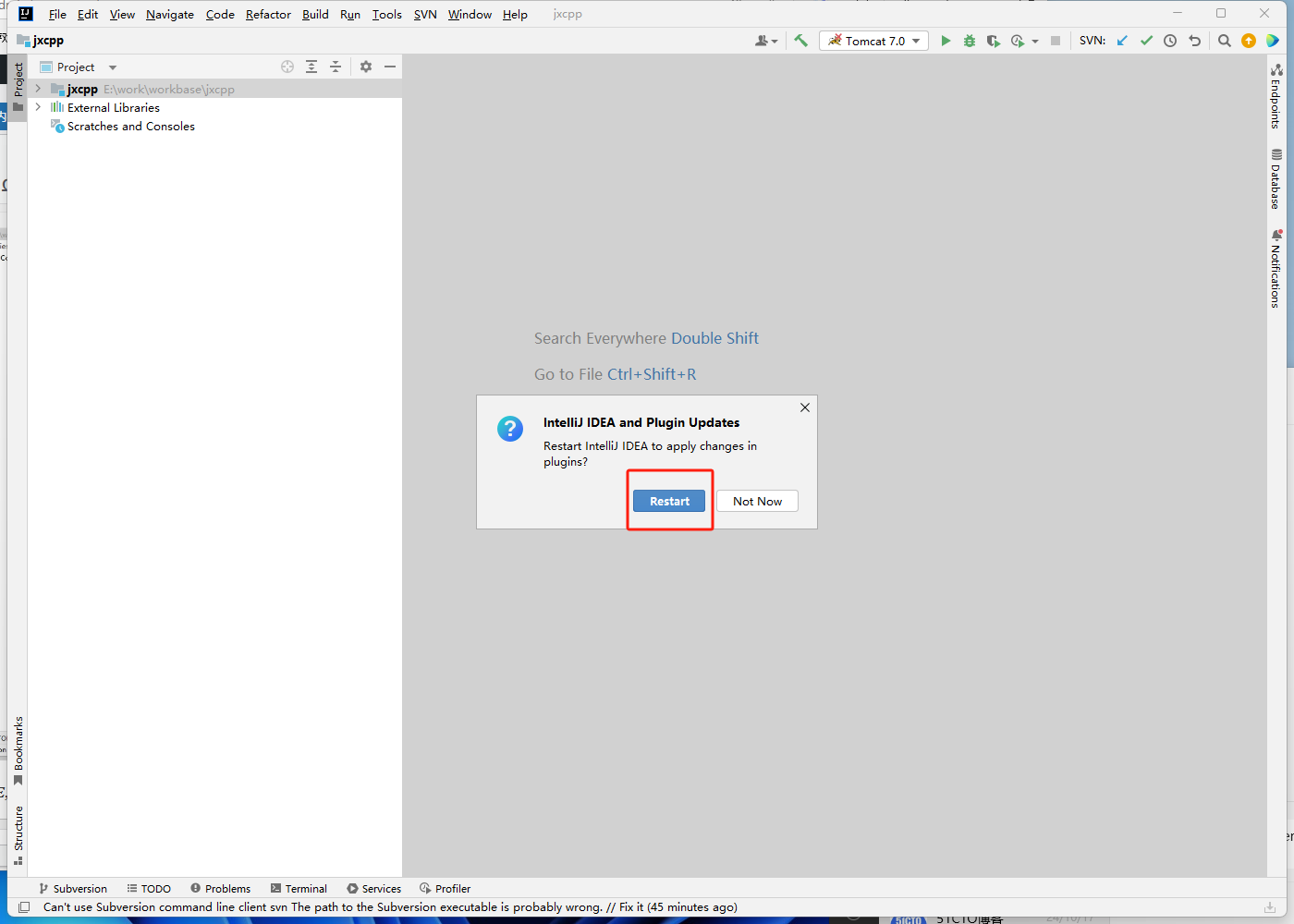1294x924 pixels.
Task: Open the Help menu
Action: [515, 14]
